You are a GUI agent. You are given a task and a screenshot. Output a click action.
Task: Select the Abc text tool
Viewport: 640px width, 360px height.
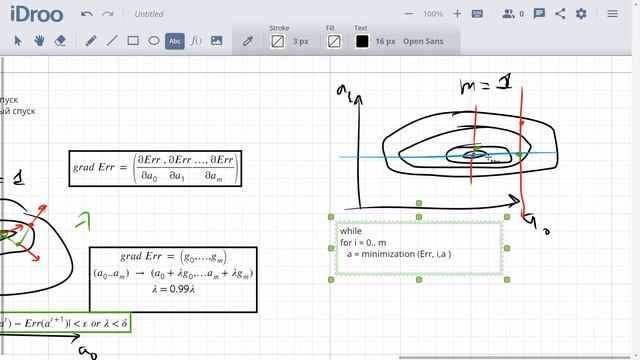pos(175,41)
